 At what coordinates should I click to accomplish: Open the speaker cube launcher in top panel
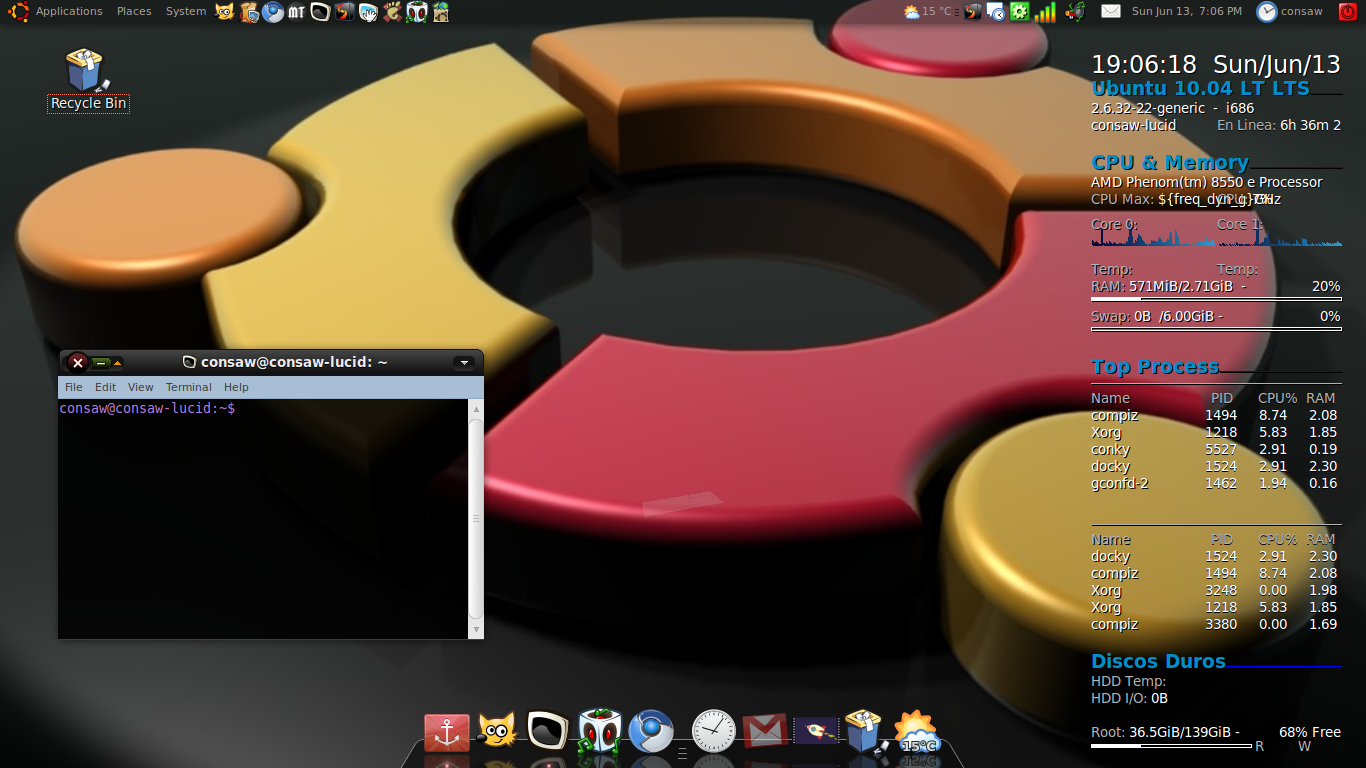(416, 12)
